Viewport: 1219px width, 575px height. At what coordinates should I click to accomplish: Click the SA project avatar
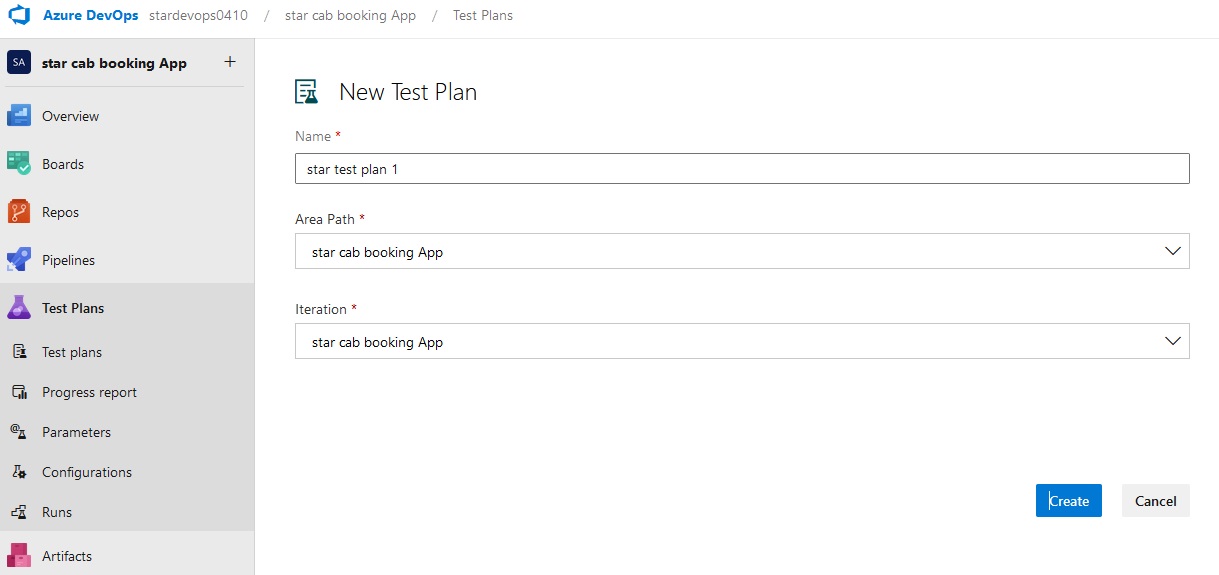tap(19, 62)
